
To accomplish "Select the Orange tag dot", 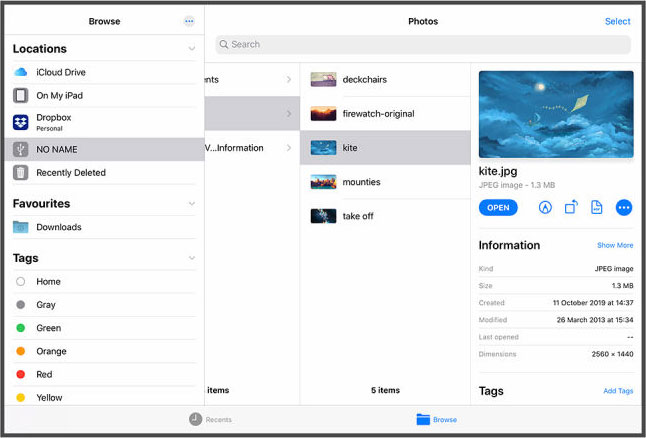I will tap(21, 351).
